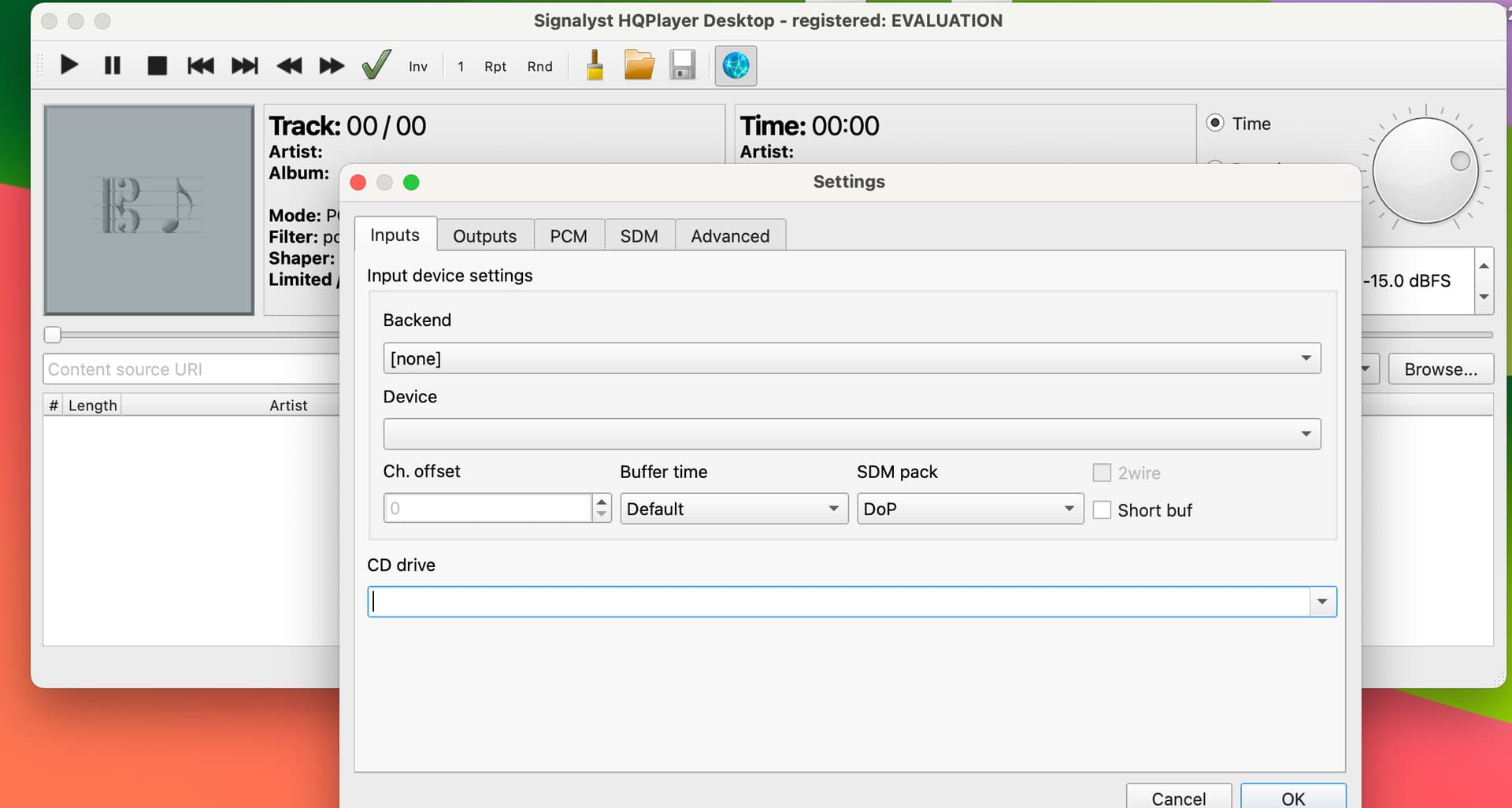Clear playlist with the brush icon
Screen dimensions: 1512x808
click(x=595, y=65)
